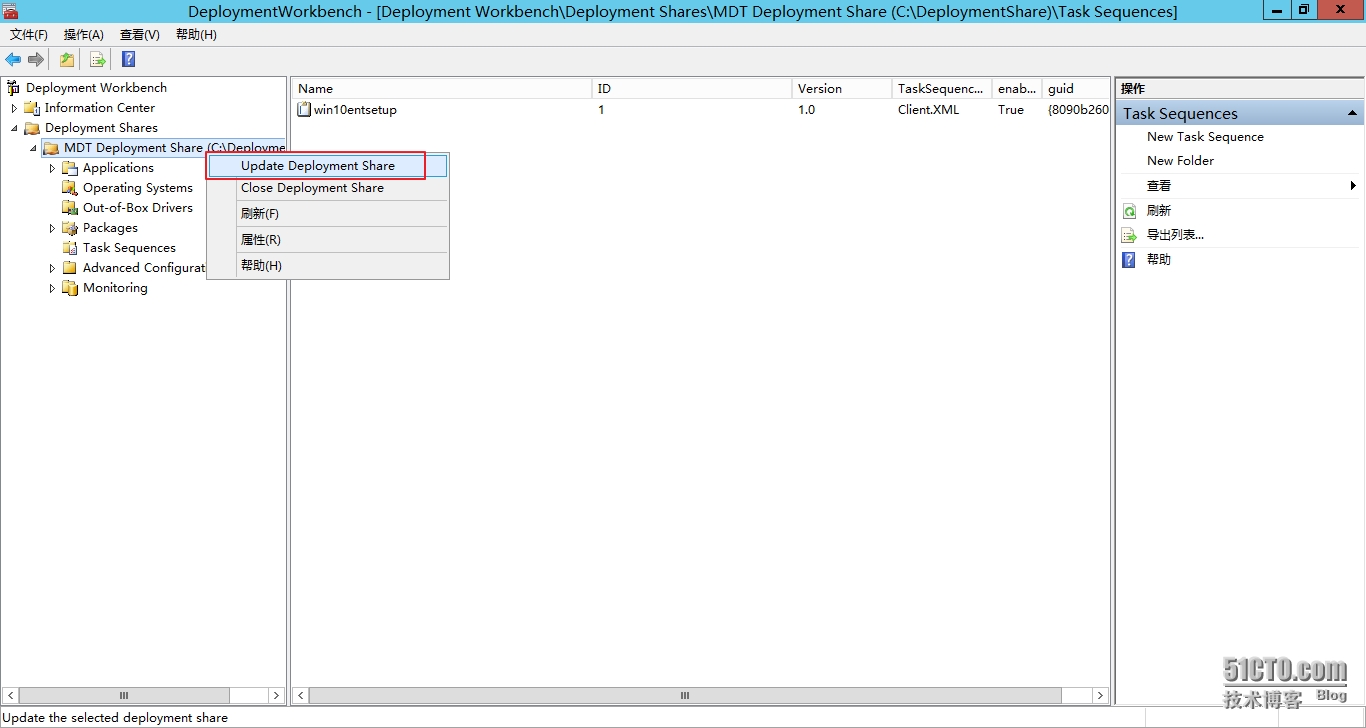1366x728 pixels.
Task: Click the Forward arrow toolbar icon
Action: pos(36,60)
